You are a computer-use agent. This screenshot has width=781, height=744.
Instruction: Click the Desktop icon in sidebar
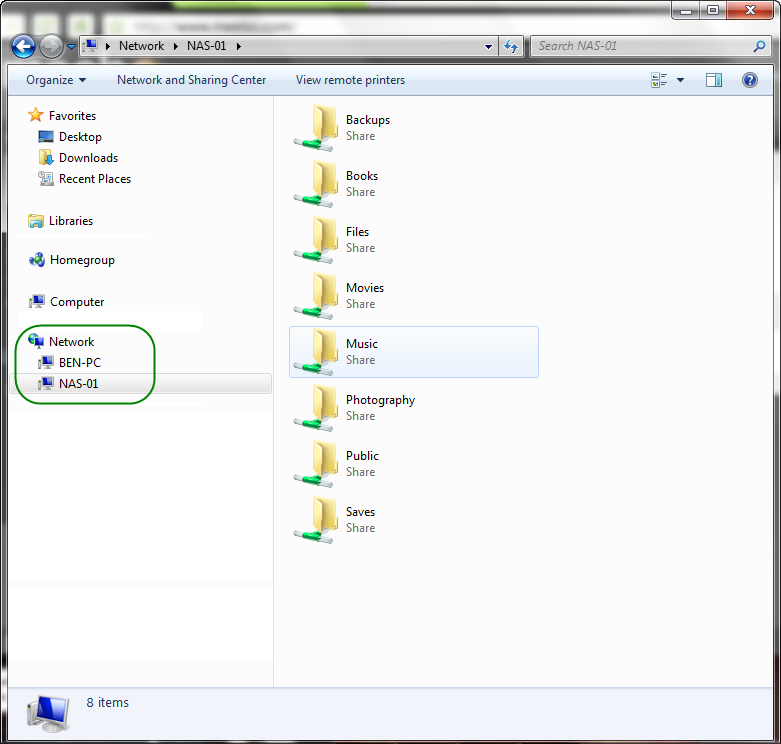tap(46, 136)
